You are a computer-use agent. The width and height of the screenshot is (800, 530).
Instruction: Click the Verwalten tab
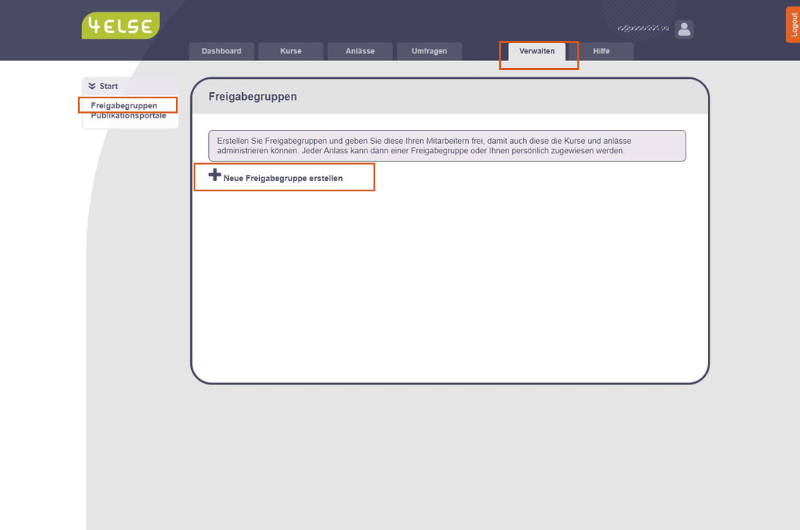coord(537,51)
